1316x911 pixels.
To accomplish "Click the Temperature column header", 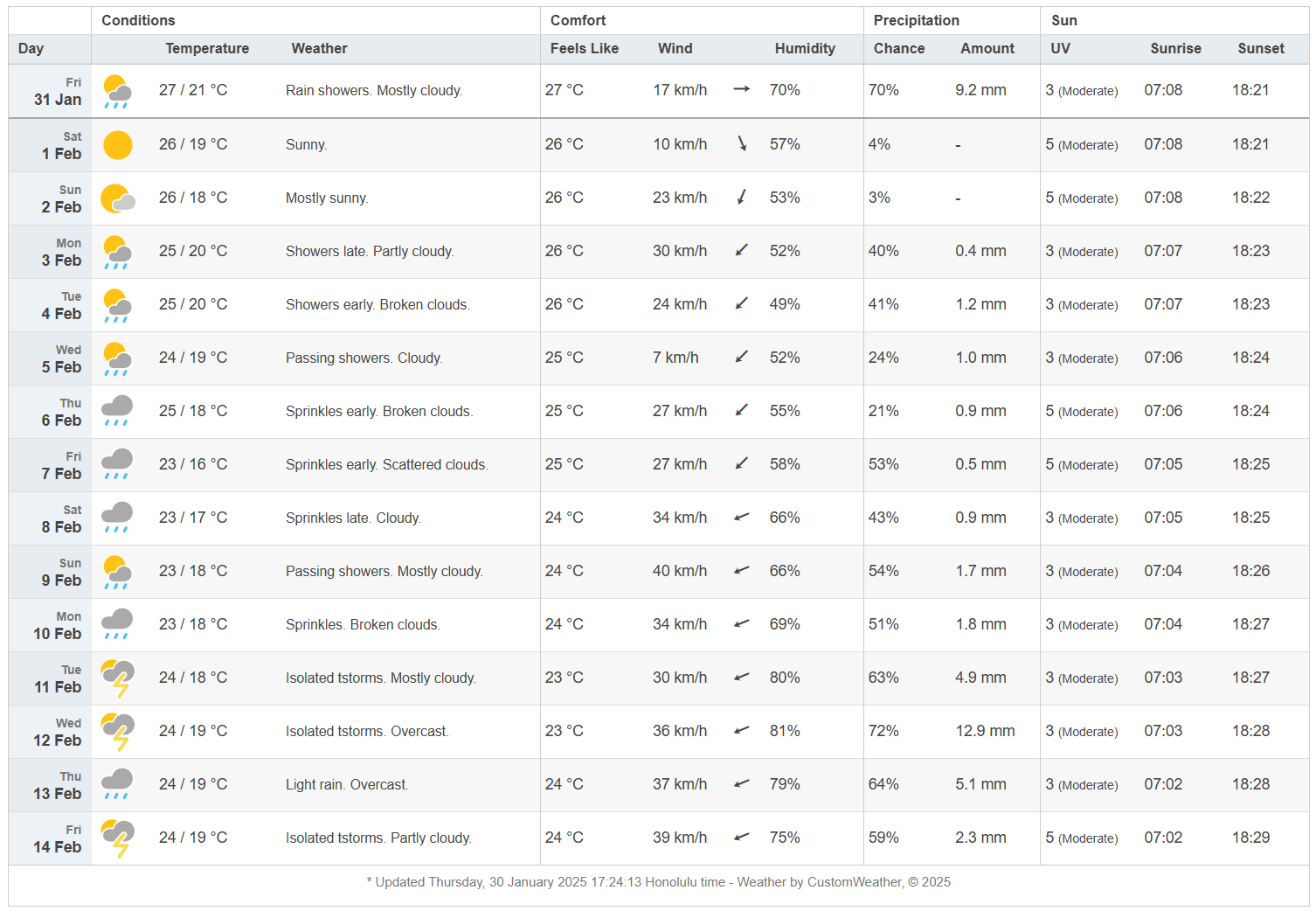I will click(207, 49).
